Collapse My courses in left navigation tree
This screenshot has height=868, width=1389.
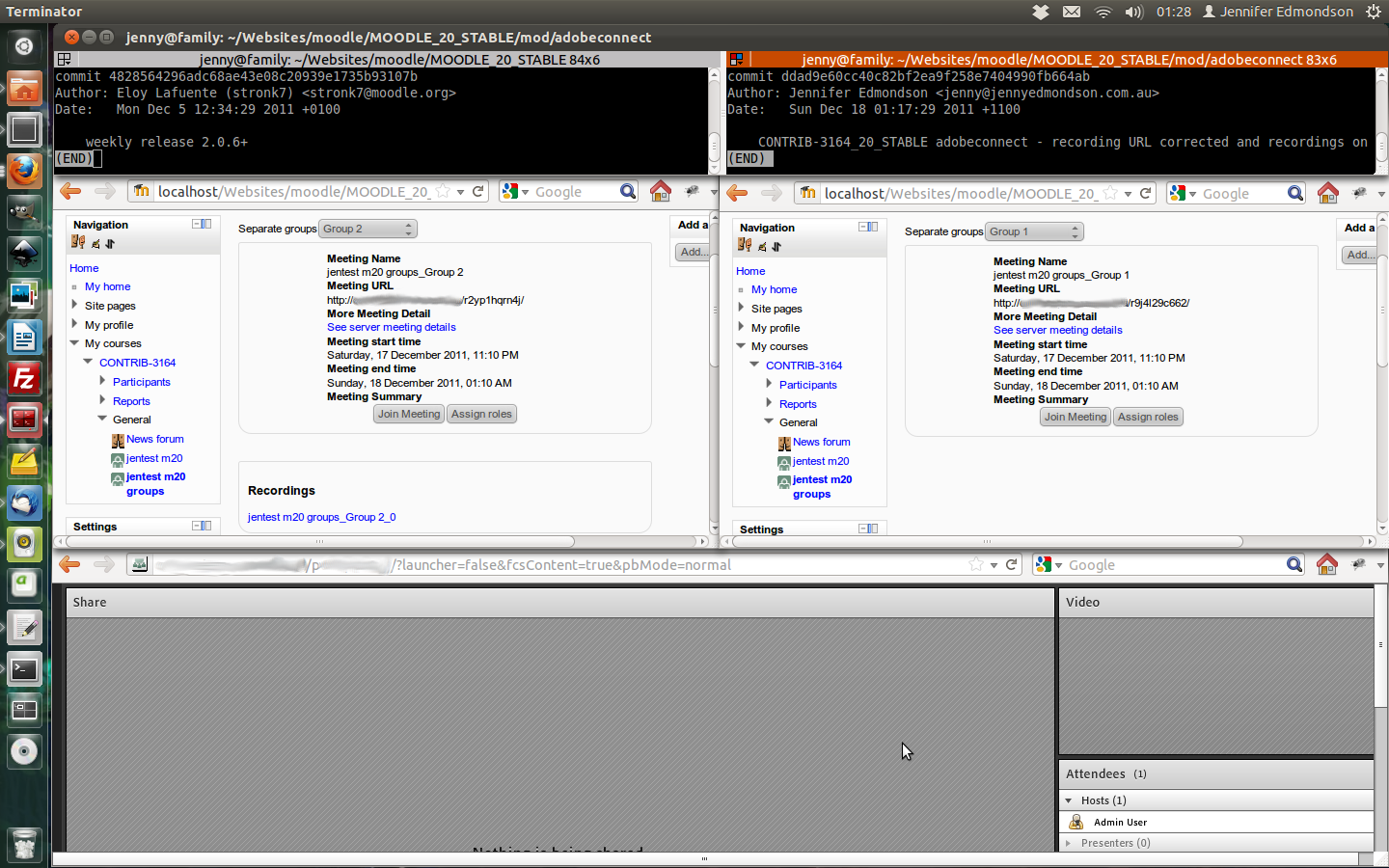[75, 342]
